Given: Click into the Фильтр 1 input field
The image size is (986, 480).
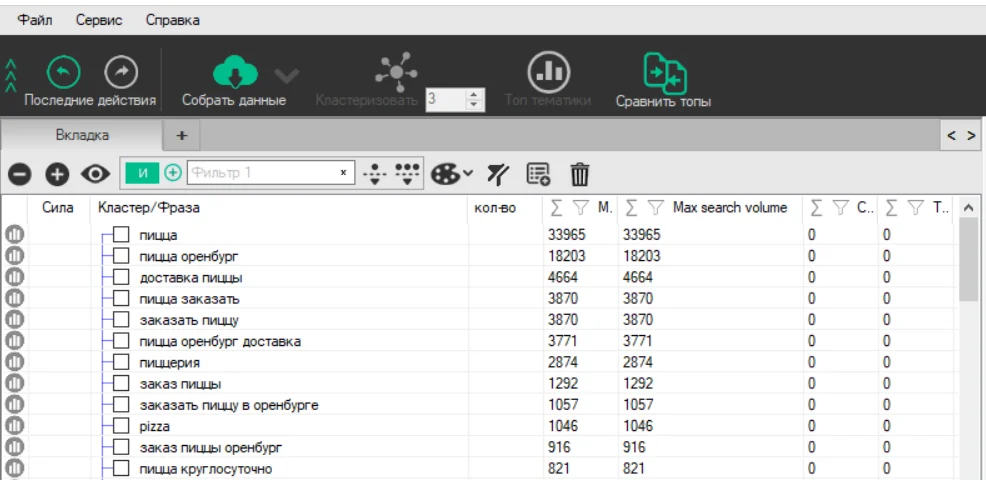Looking at the screenshot, I should point(260,173).
